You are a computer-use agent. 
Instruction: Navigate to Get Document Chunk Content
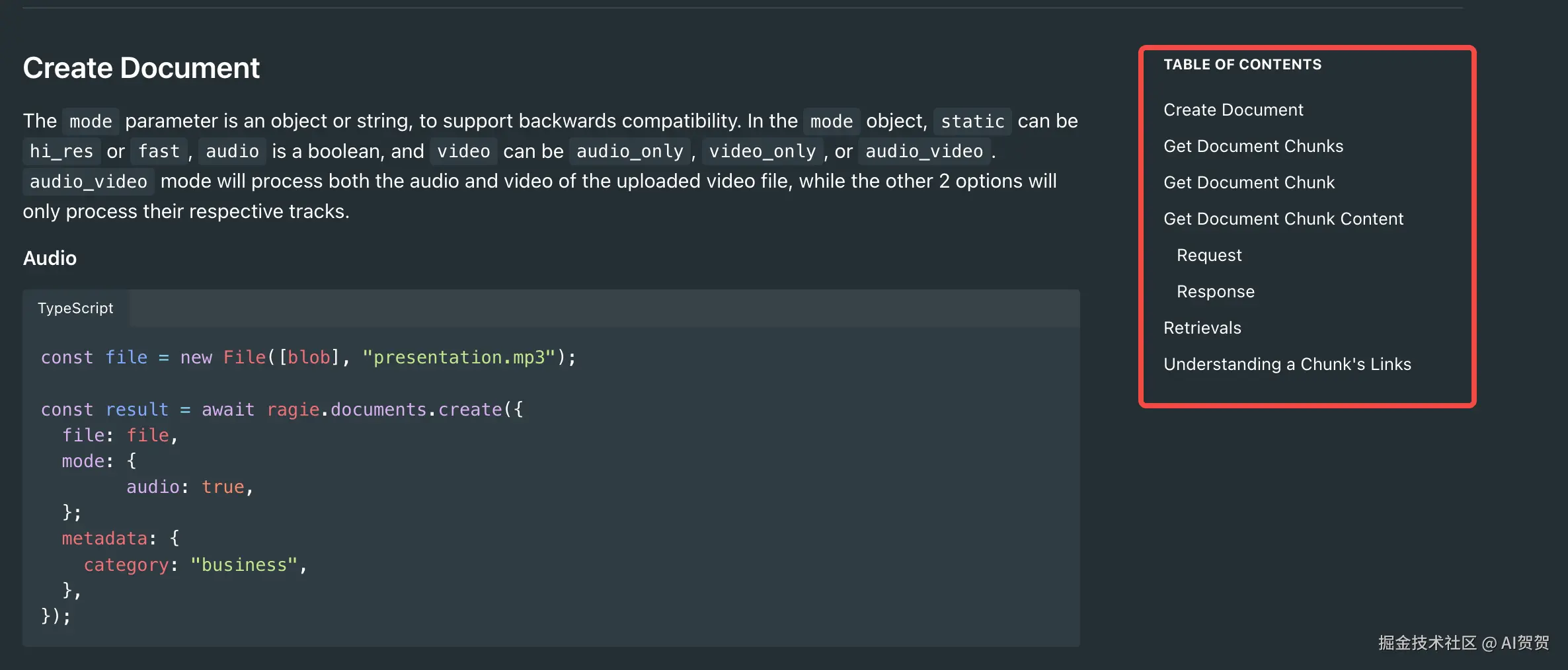pos(1283,219)
